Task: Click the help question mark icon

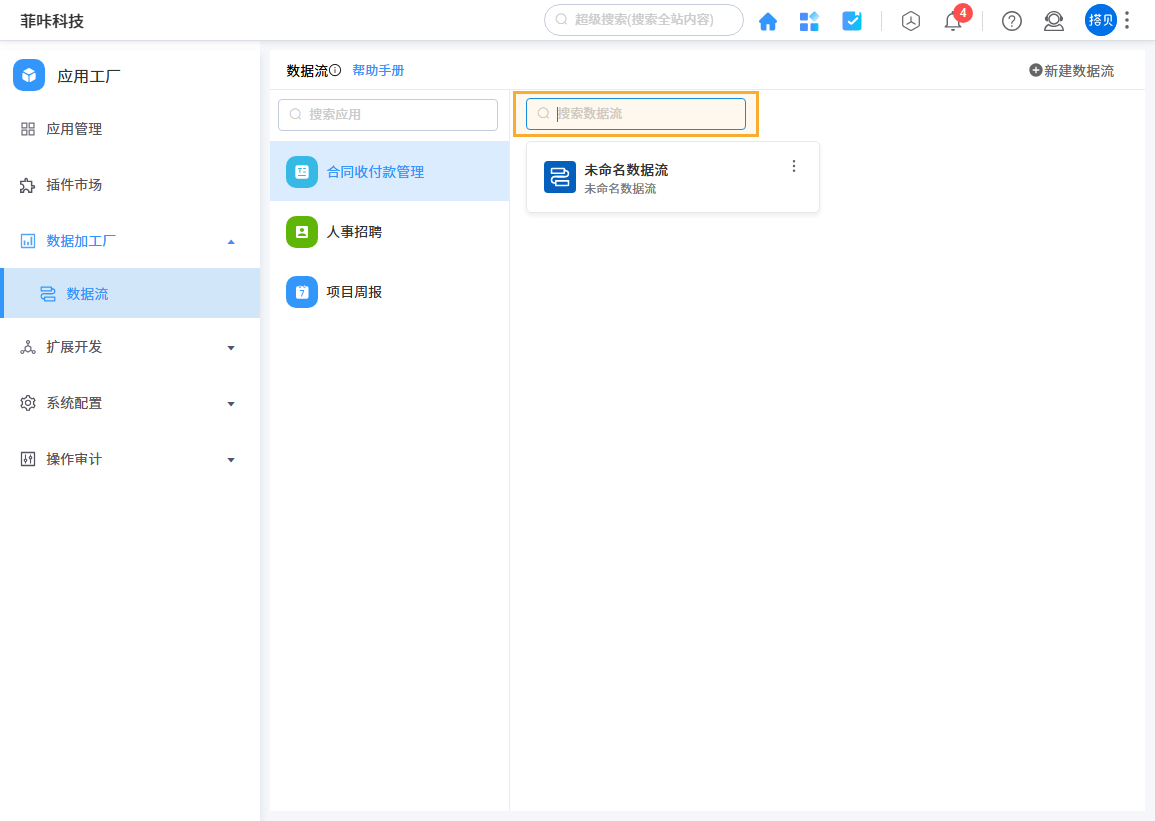Action: [1011, 21]
